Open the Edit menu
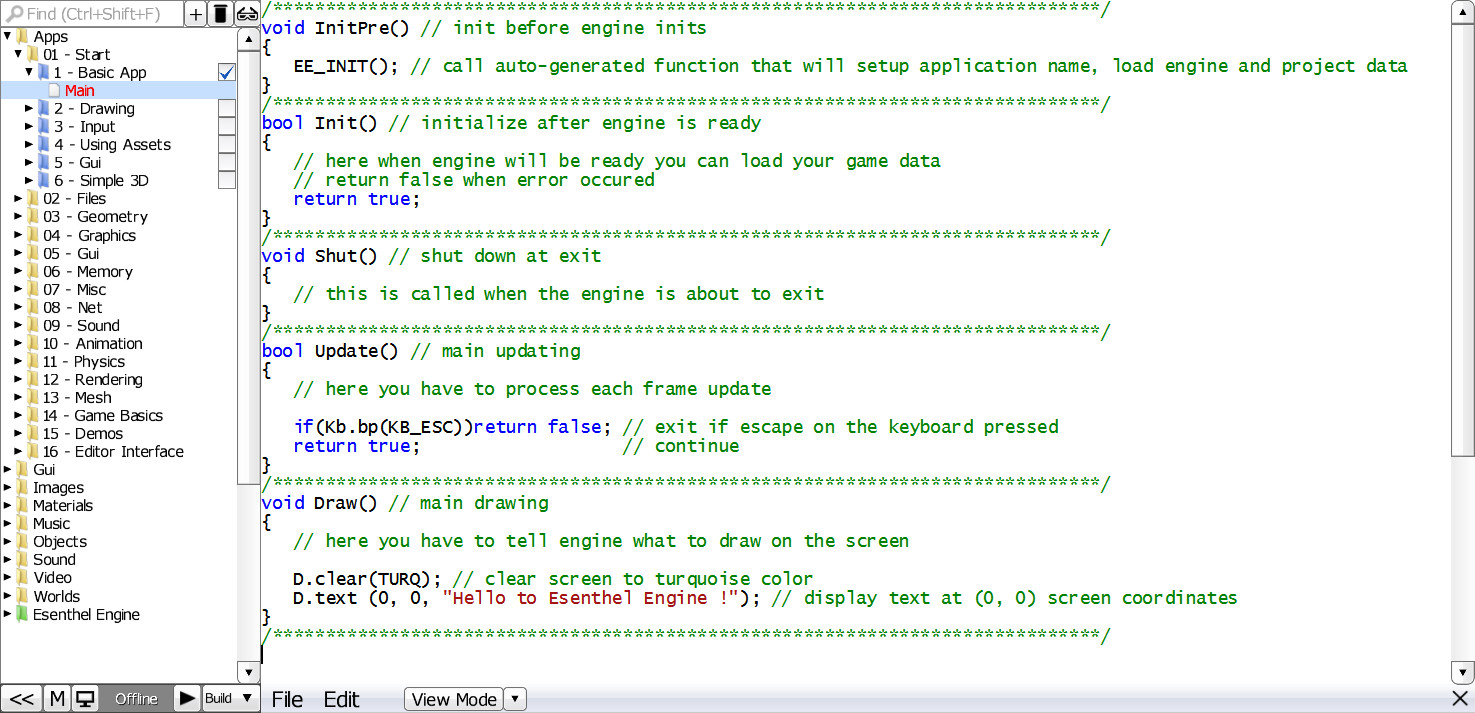1475x713 pixels. tap(341, 699)
